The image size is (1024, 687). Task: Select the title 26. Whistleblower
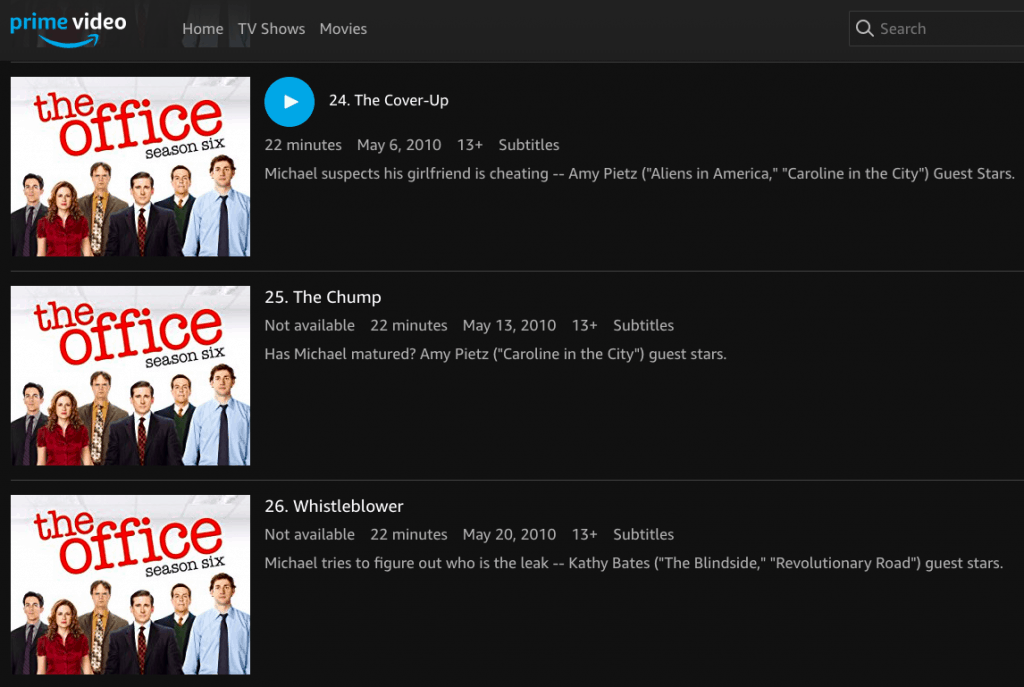334,506
